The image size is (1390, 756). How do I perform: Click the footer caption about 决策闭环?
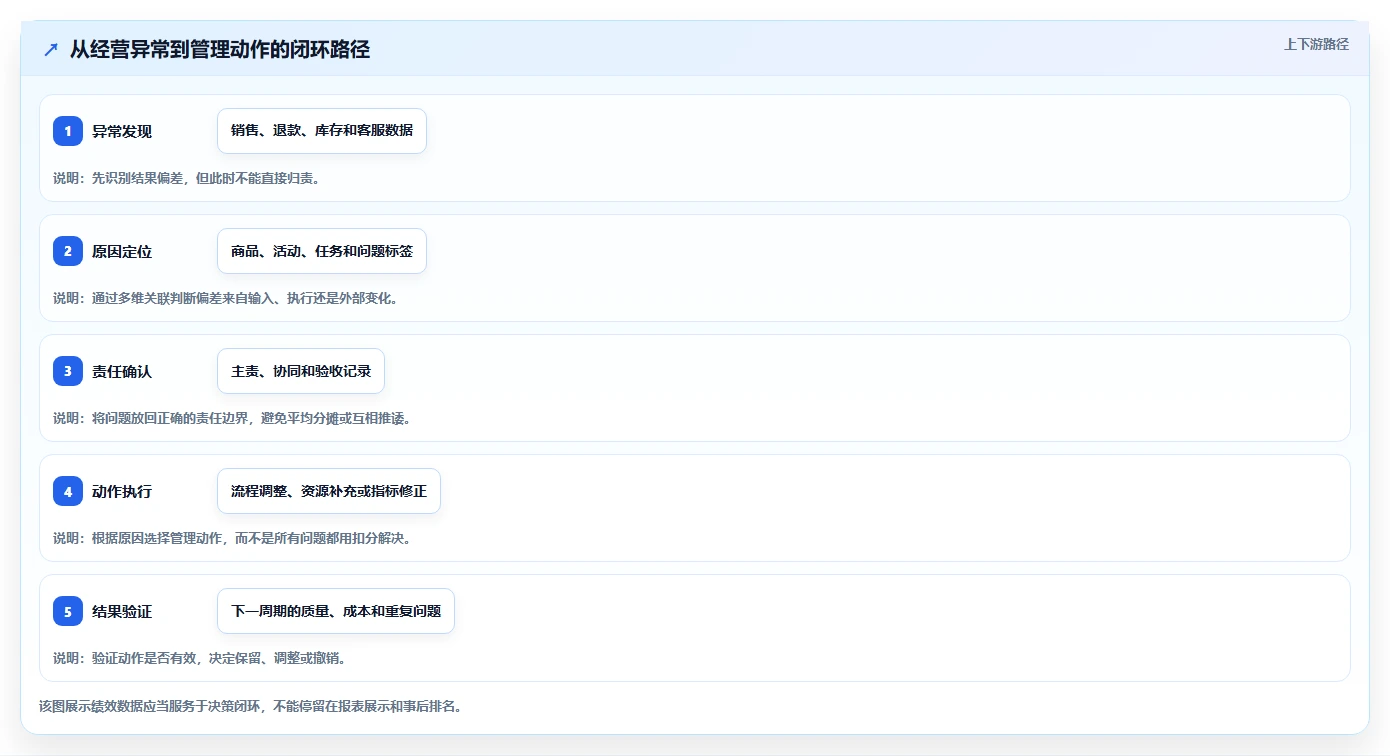click(250, 706)
